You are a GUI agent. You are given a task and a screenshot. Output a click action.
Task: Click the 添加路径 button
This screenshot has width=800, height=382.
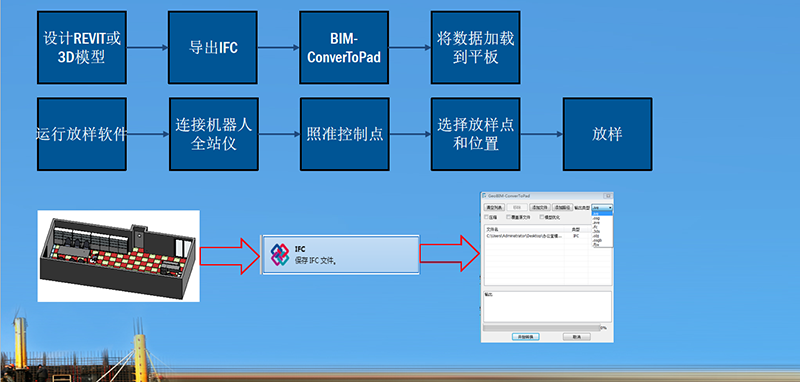coord(562,208)
